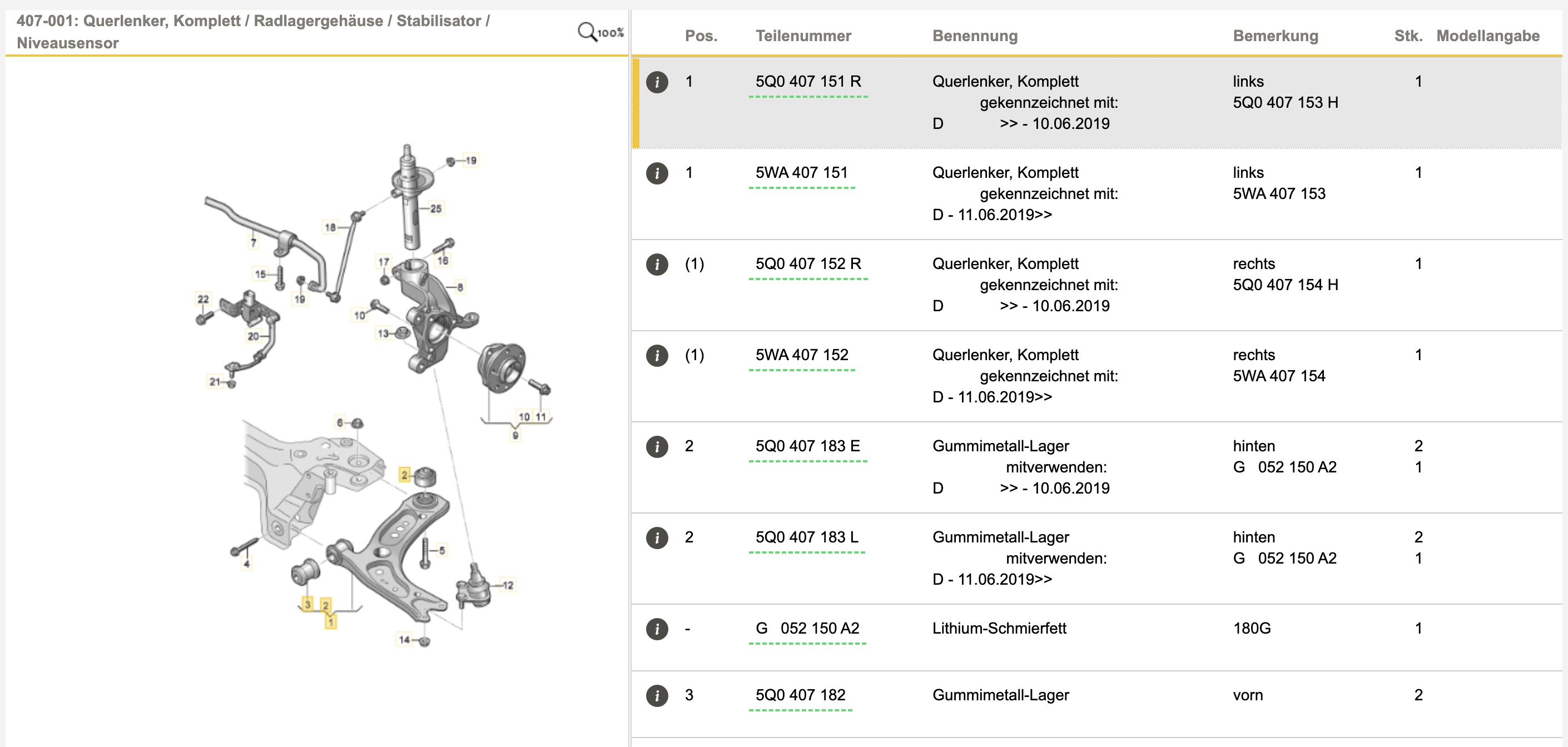Open info icon for 5Q0 407 151 R
The image size is (1568, 747).
tap(657, 82)
